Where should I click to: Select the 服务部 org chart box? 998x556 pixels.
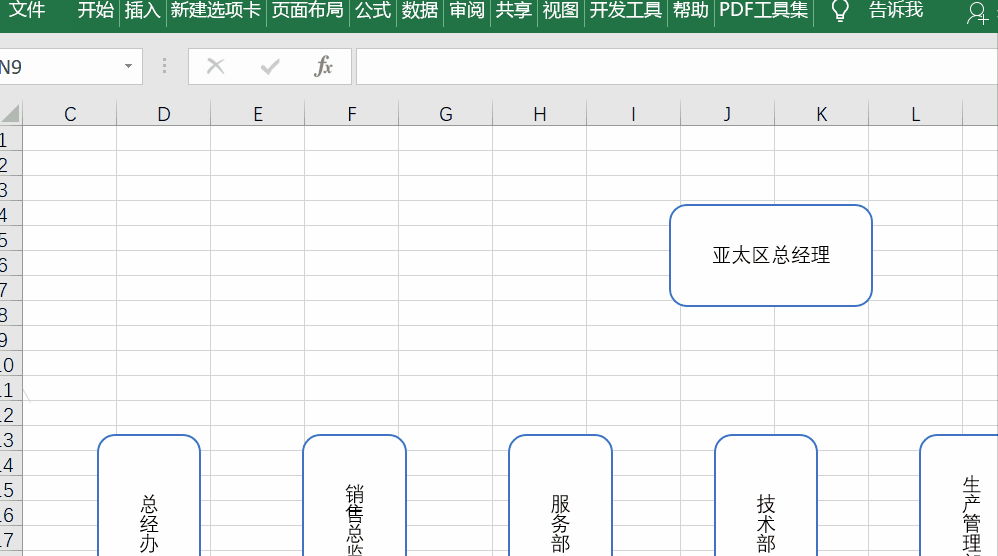point(560,496)
